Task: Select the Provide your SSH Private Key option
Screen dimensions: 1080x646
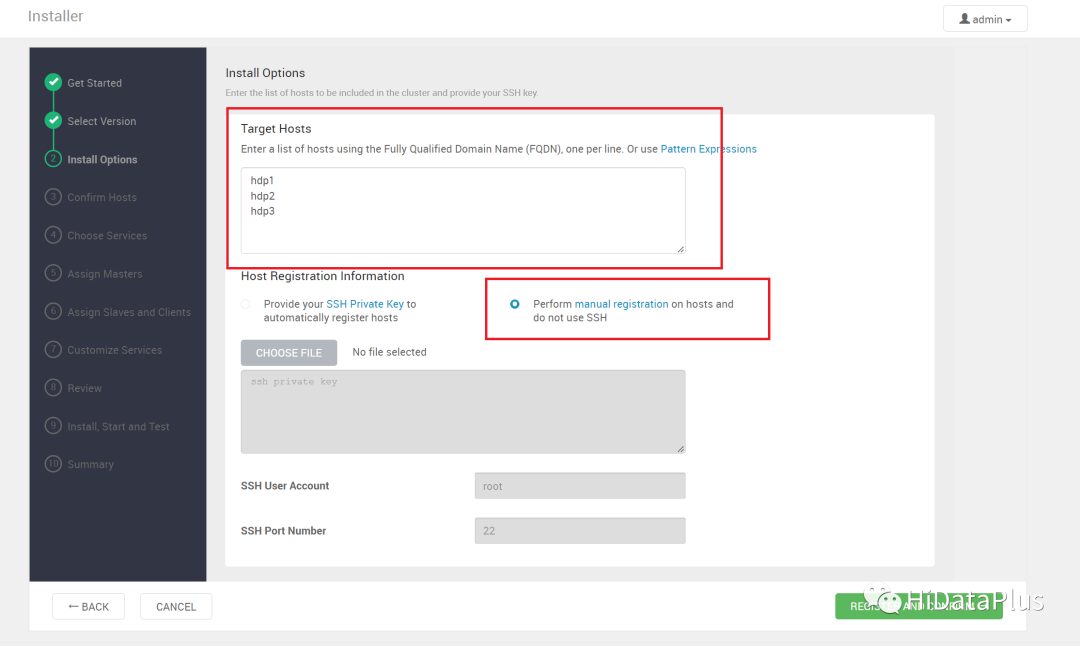Action: pos(246,304)
